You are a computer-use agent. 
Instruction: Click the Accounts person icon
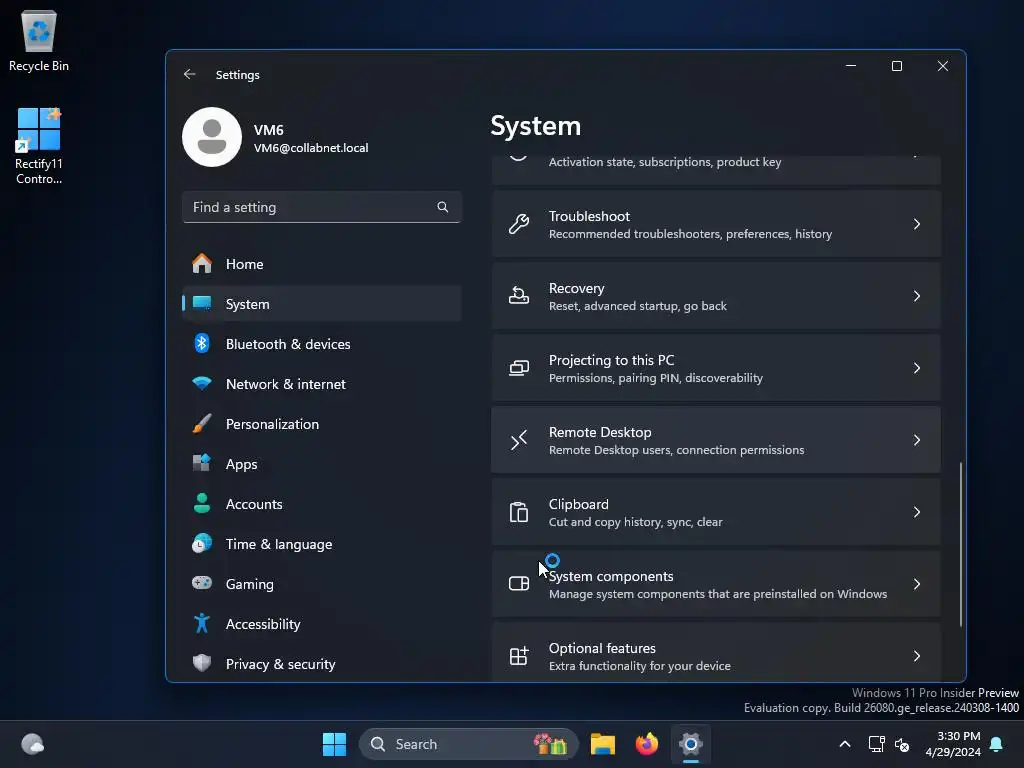pos(202,504)
